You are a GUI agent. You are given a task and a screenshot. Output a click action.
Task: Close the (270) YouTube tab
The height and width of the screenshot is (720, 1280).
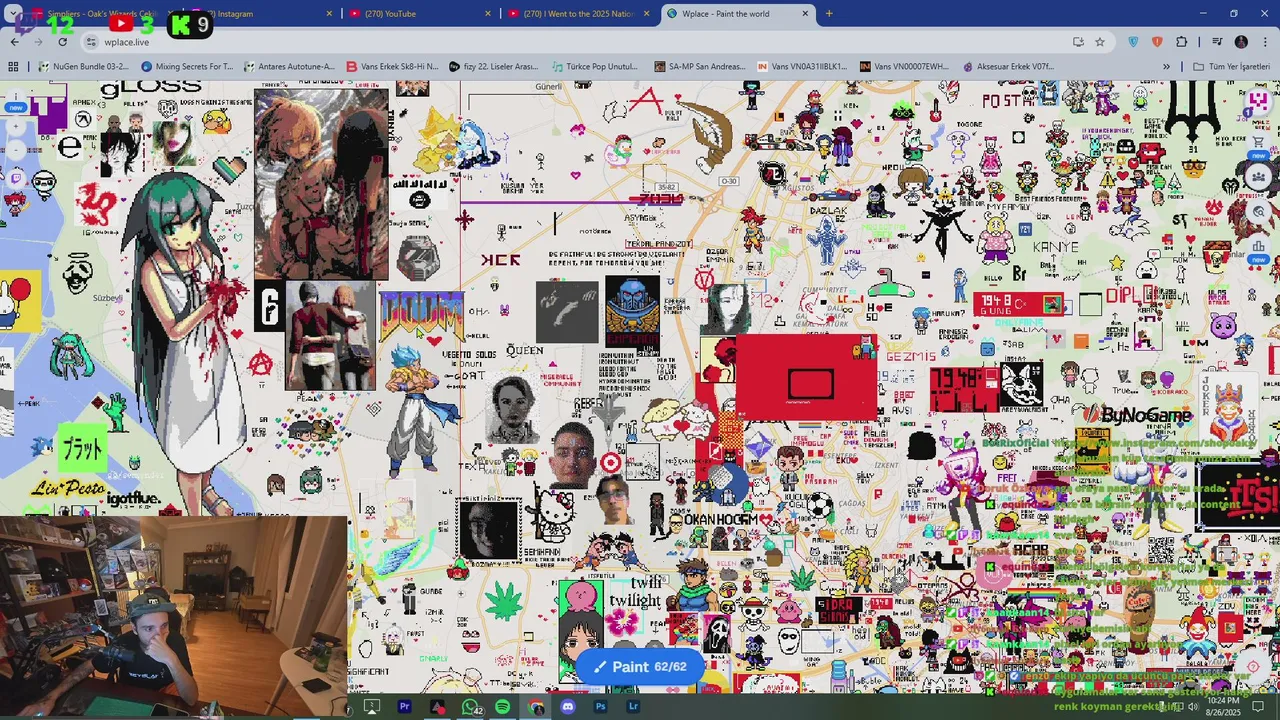coord(488,14)
